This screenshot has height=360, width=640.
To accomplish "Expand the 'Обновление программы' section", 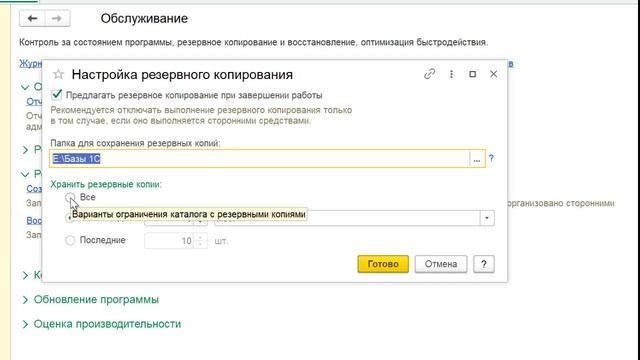I will 96,300.
